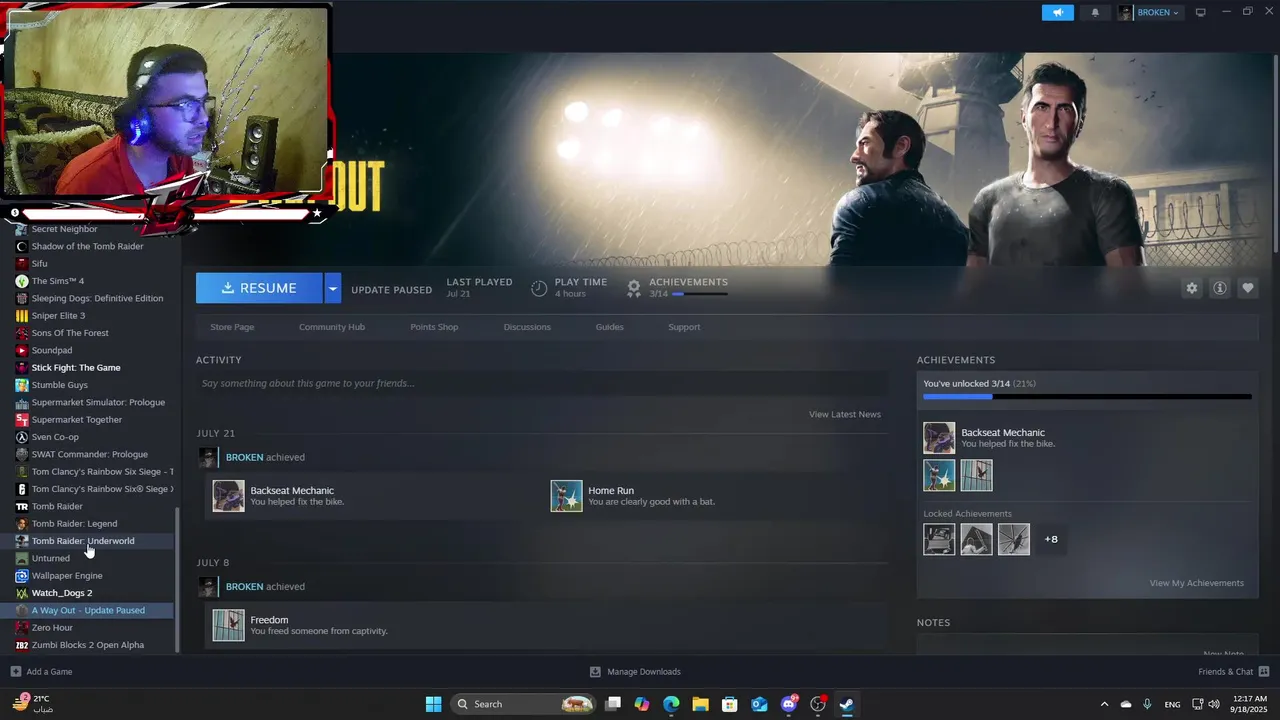Select Stick Fight: The Game

(x=76, y=368)
